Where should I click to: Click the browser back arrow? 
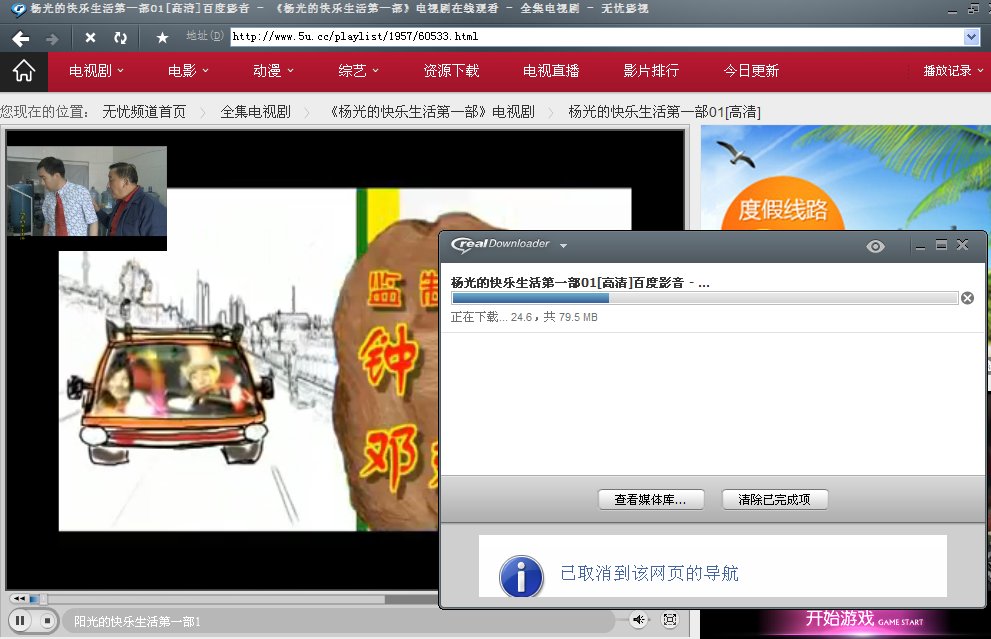coord(19,38)
